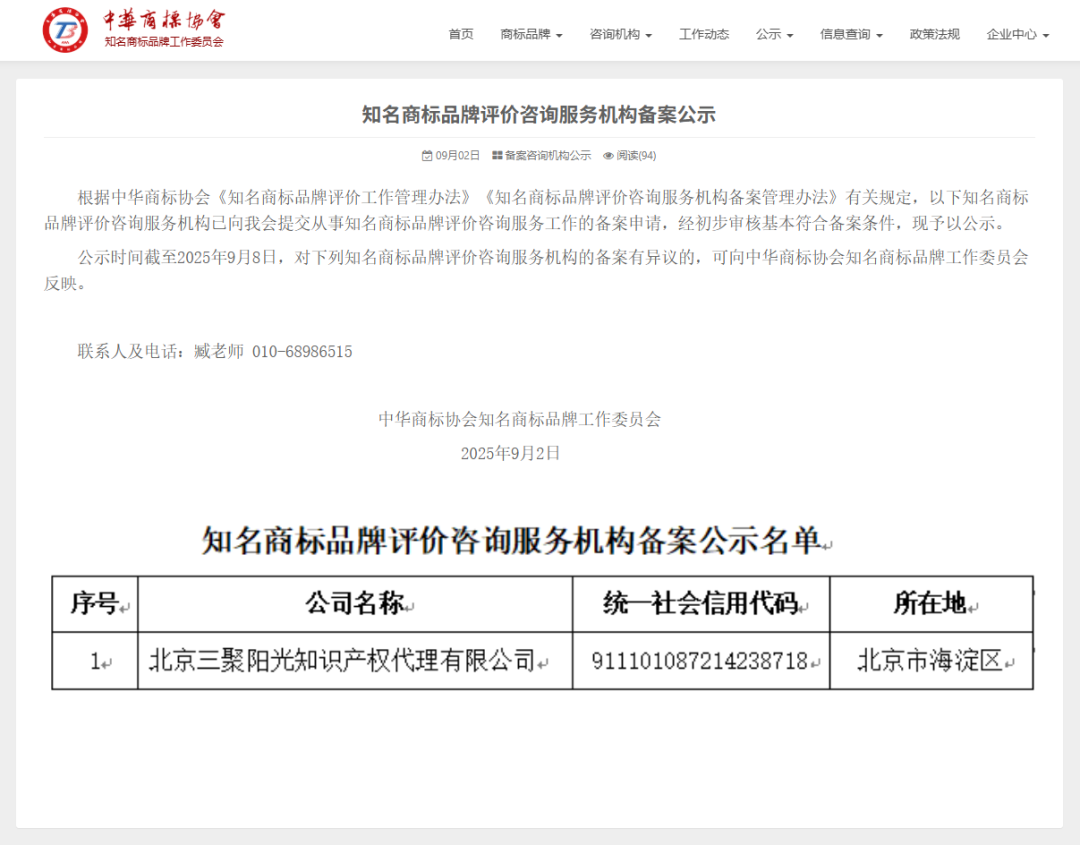Expand the 商标品牌 dropdown menu

[531, 34]
